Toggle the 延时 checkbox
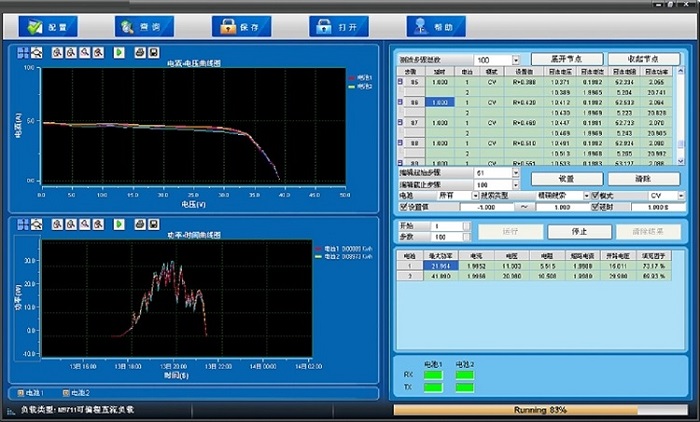 595,207
